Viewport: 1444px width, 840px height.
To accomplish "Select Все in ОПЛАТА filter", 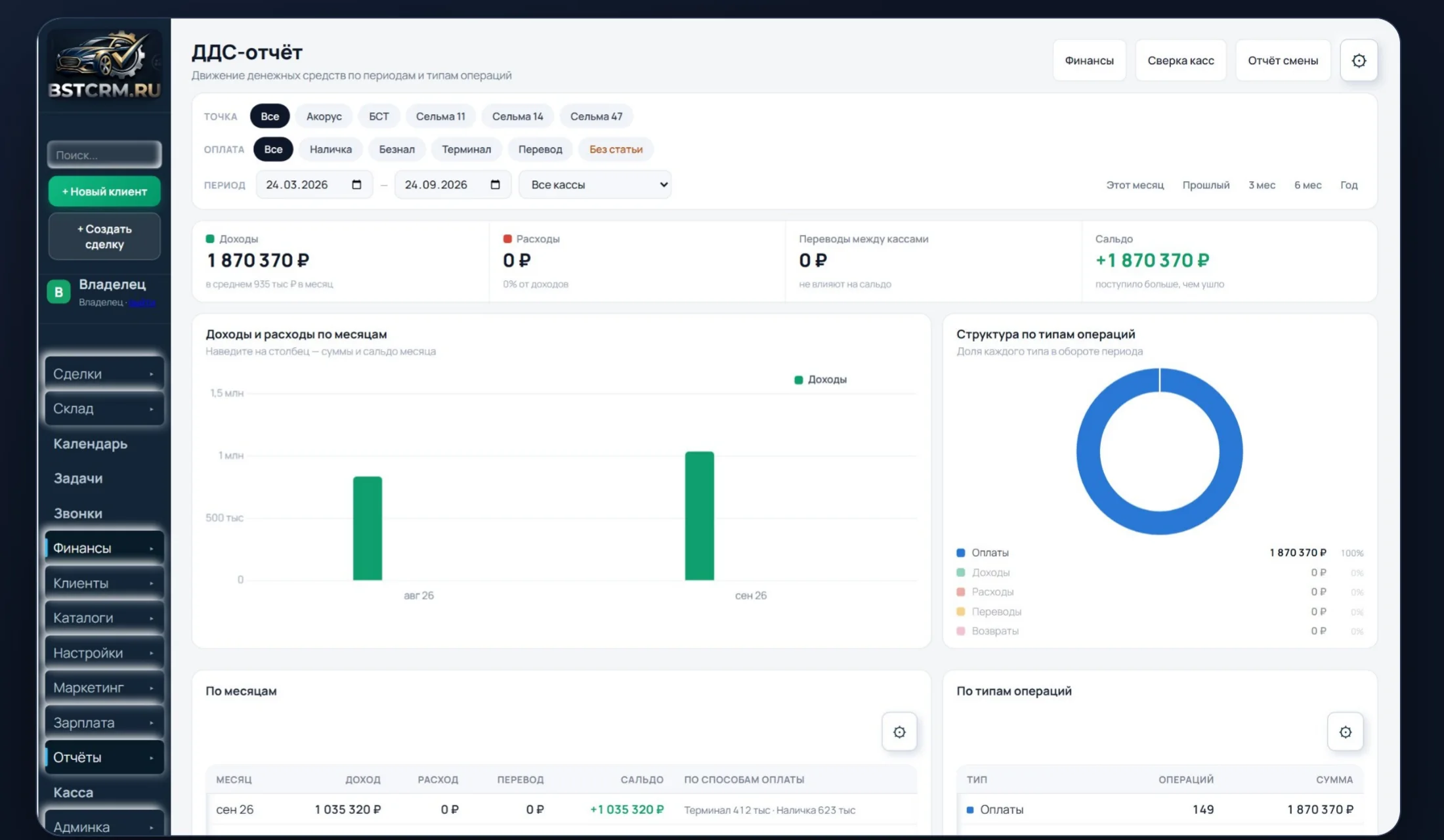I will pos(273,149).
